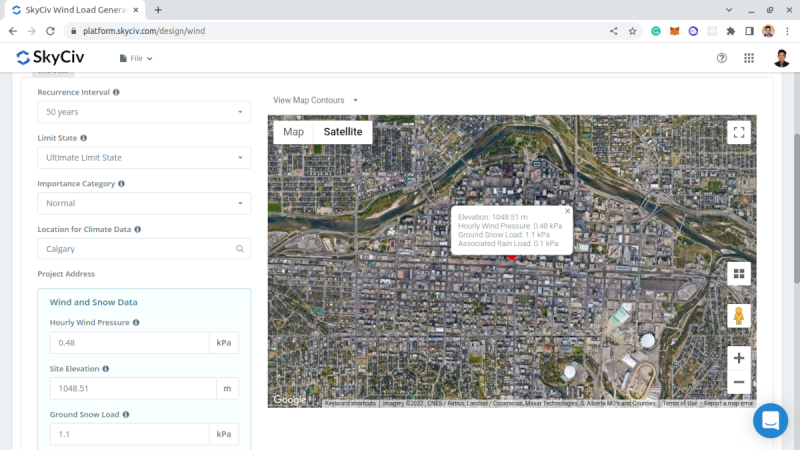
Task: Zoom in on the map with plus
Action: point(739,358)
